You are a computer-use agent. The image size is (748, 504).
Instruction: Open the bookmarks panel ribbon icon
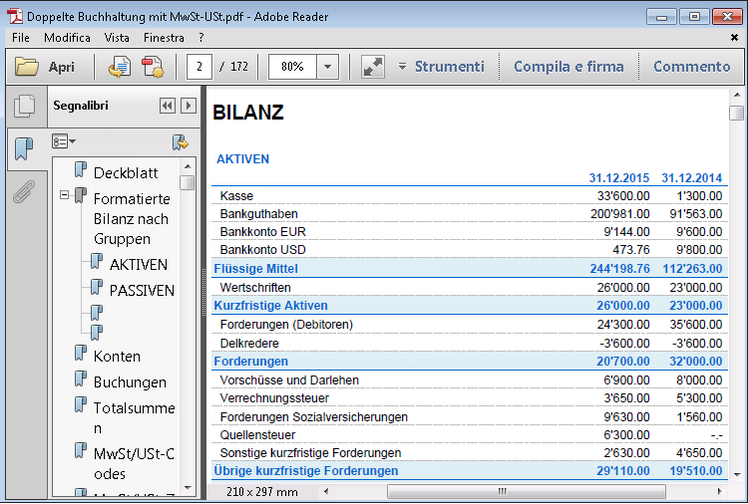point(24,148)
